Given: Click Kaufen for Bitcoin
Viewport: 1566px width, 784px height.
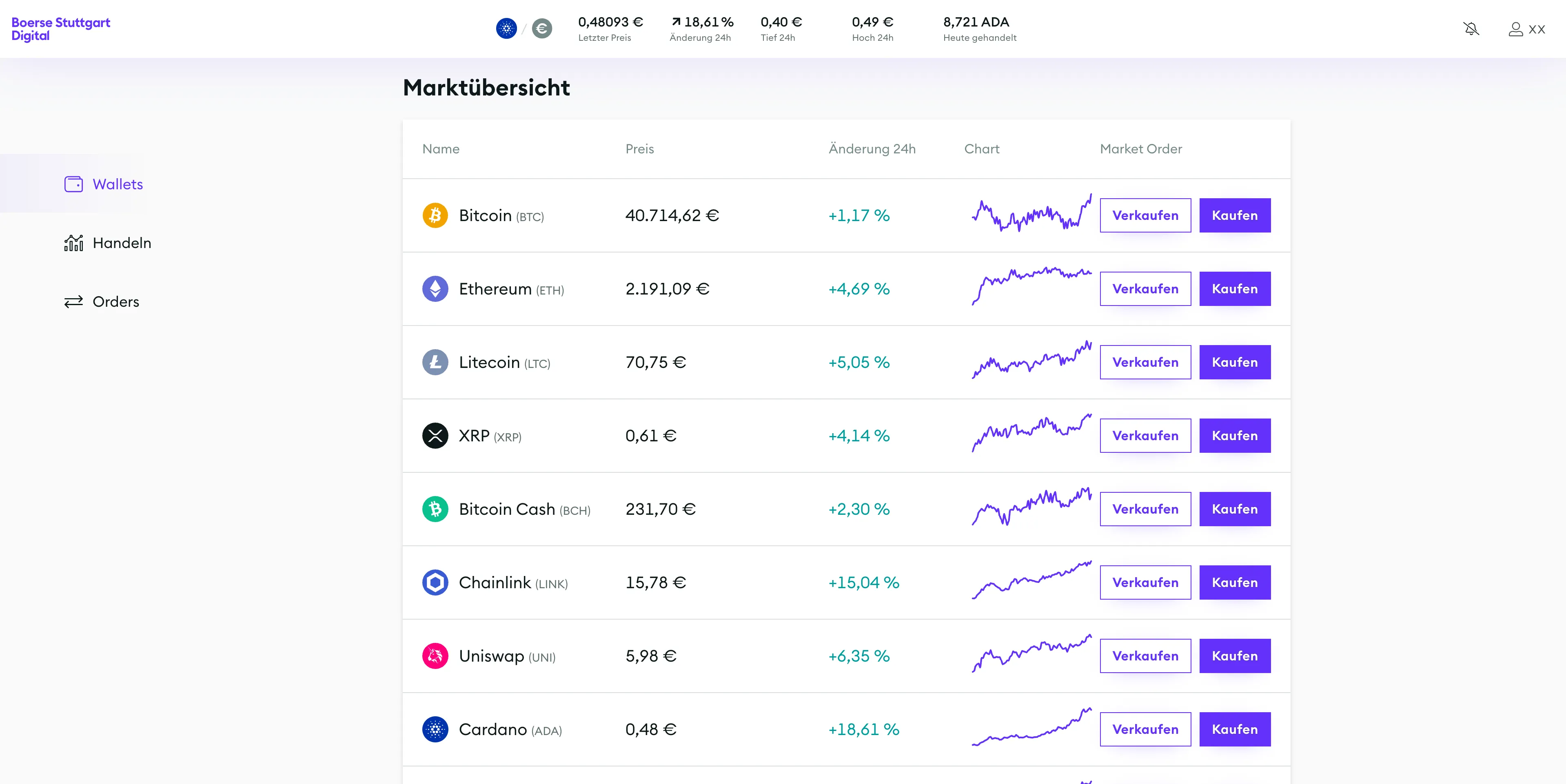Looking at the screenshot, I should [x=1234, y=215].
